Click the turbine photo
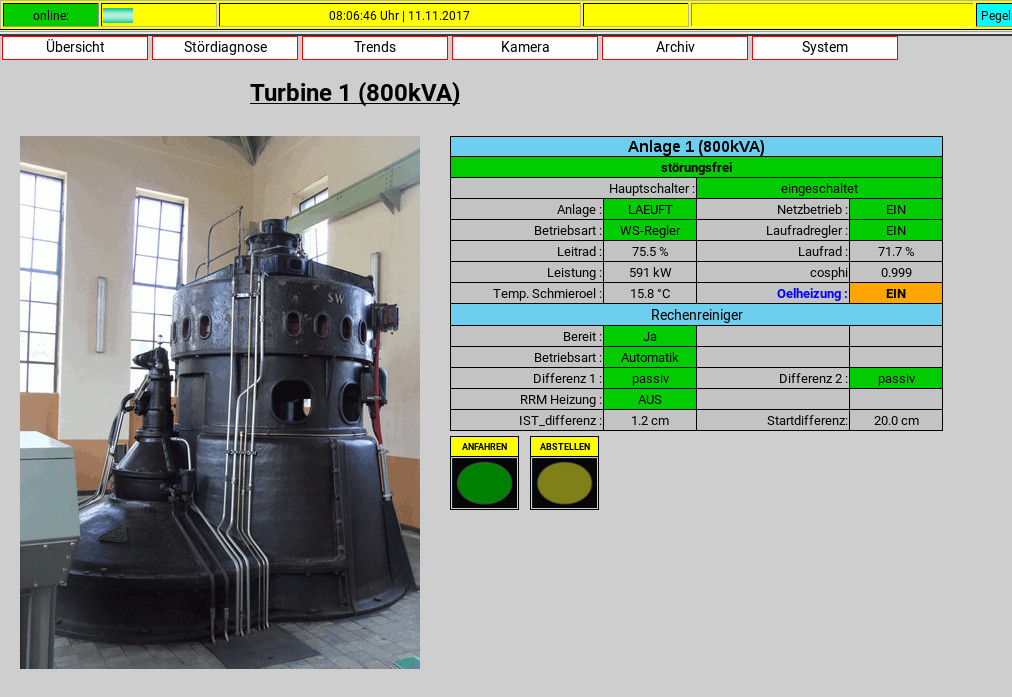This screenshot has width=1012, height=697. [220, 402]
